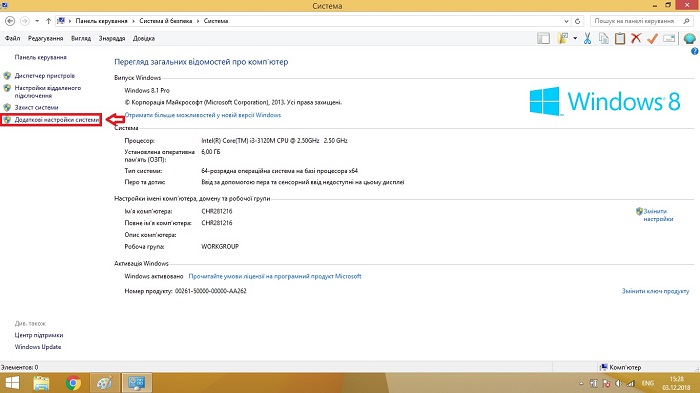This screenshot has height=393, width=700.
Task: Click the Paste clipboard icon
Action: (x=620, y=38)
